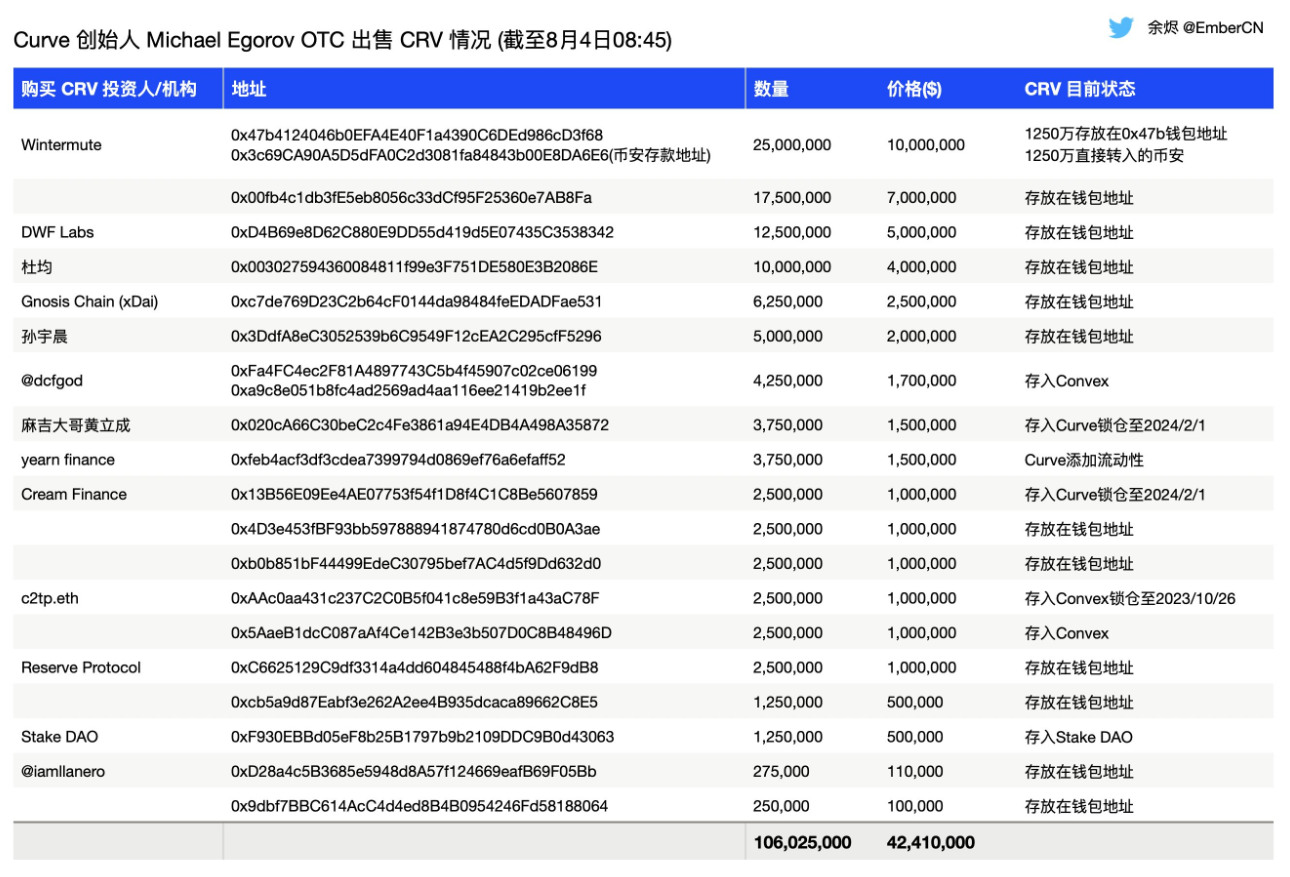The image size is (1290, 877).
Task: Select the 地址 column header
Action: pyautogui.click(x=245, y=88)
